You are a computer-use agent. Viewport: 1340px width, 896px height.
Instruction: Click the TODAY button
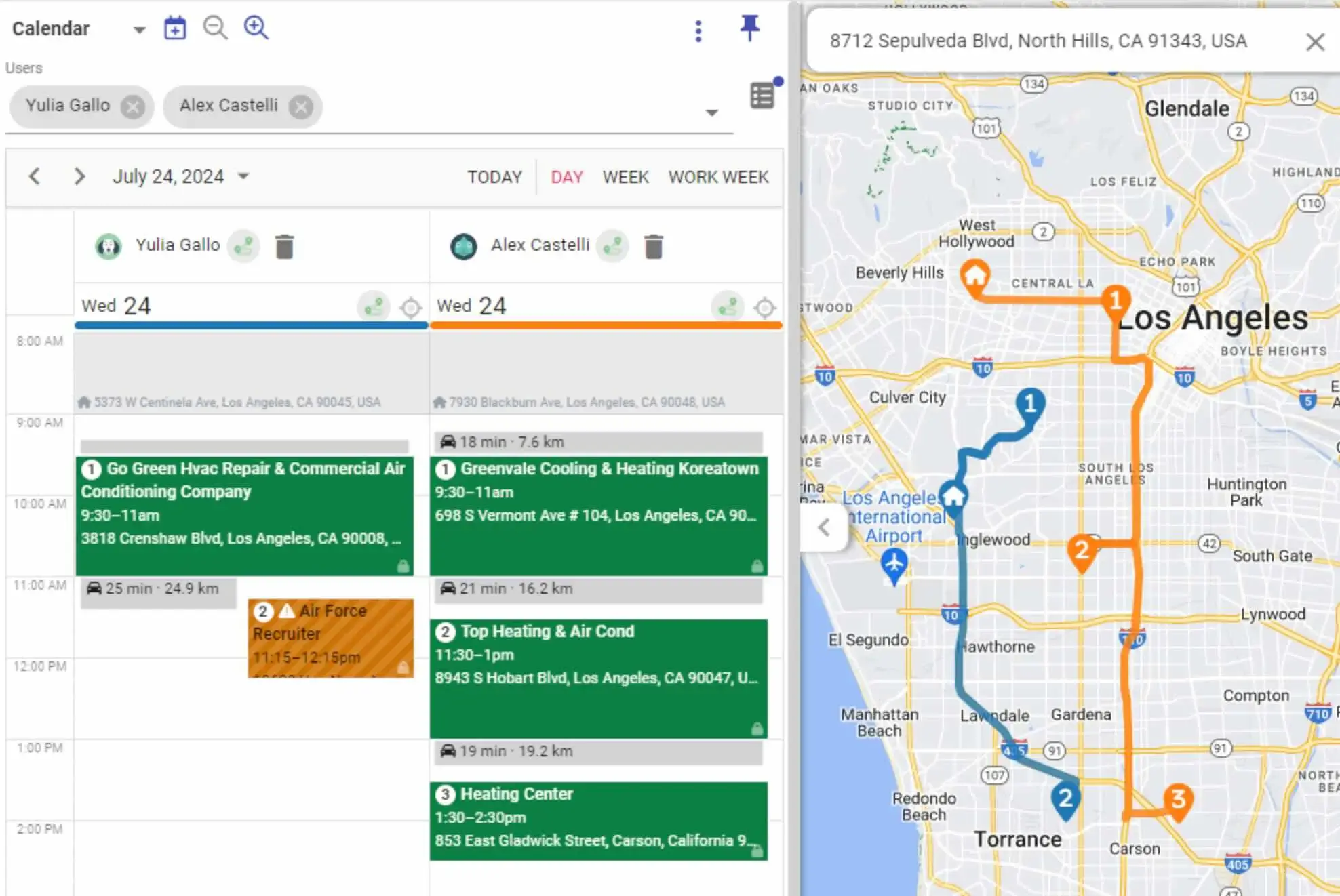coord(494,177)
